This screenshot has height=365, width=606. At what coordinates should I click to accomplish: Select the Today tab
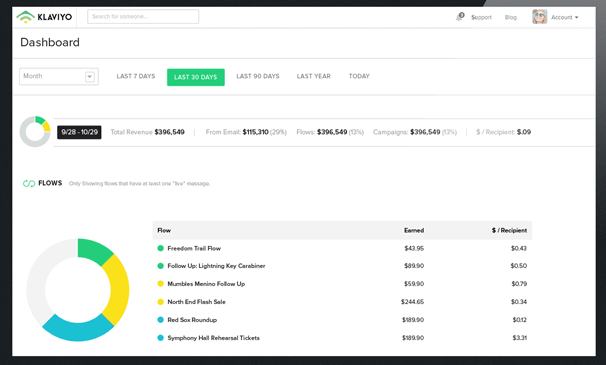click(x=359, y=76)
